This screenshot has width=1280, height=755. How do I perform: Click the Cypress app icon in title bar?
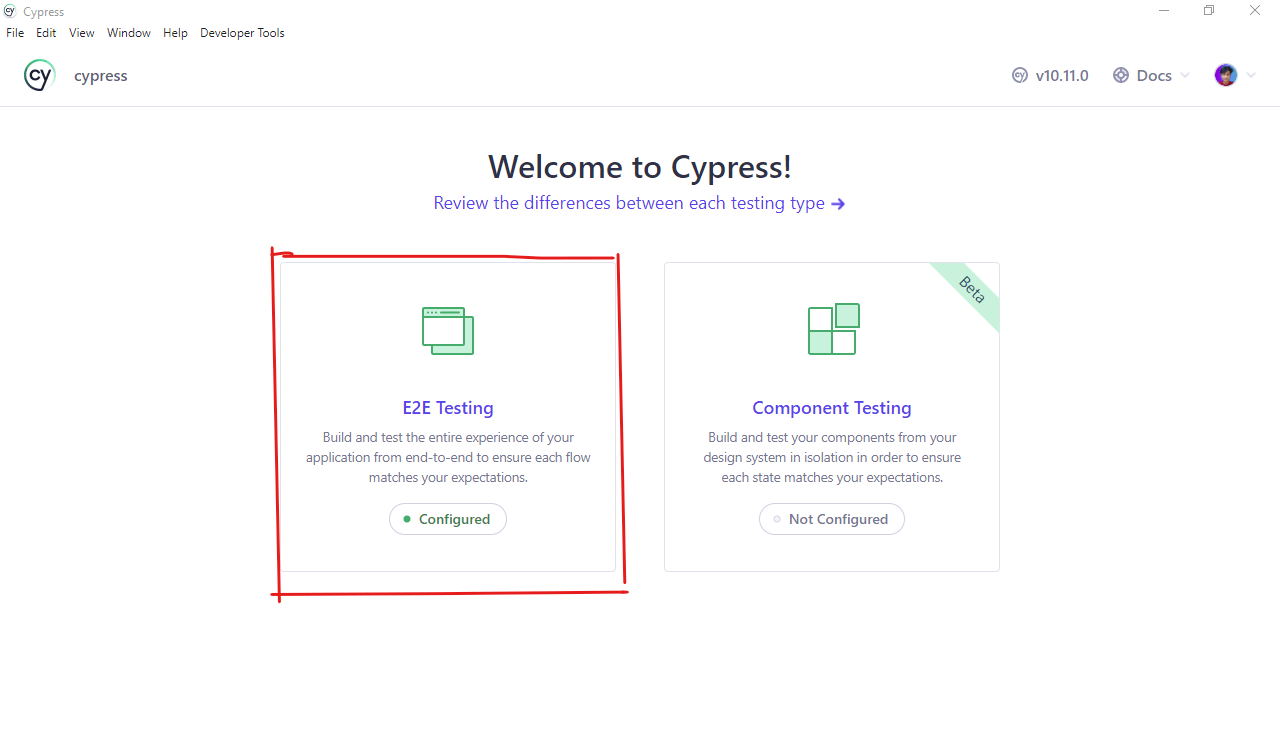pos(10,11)
